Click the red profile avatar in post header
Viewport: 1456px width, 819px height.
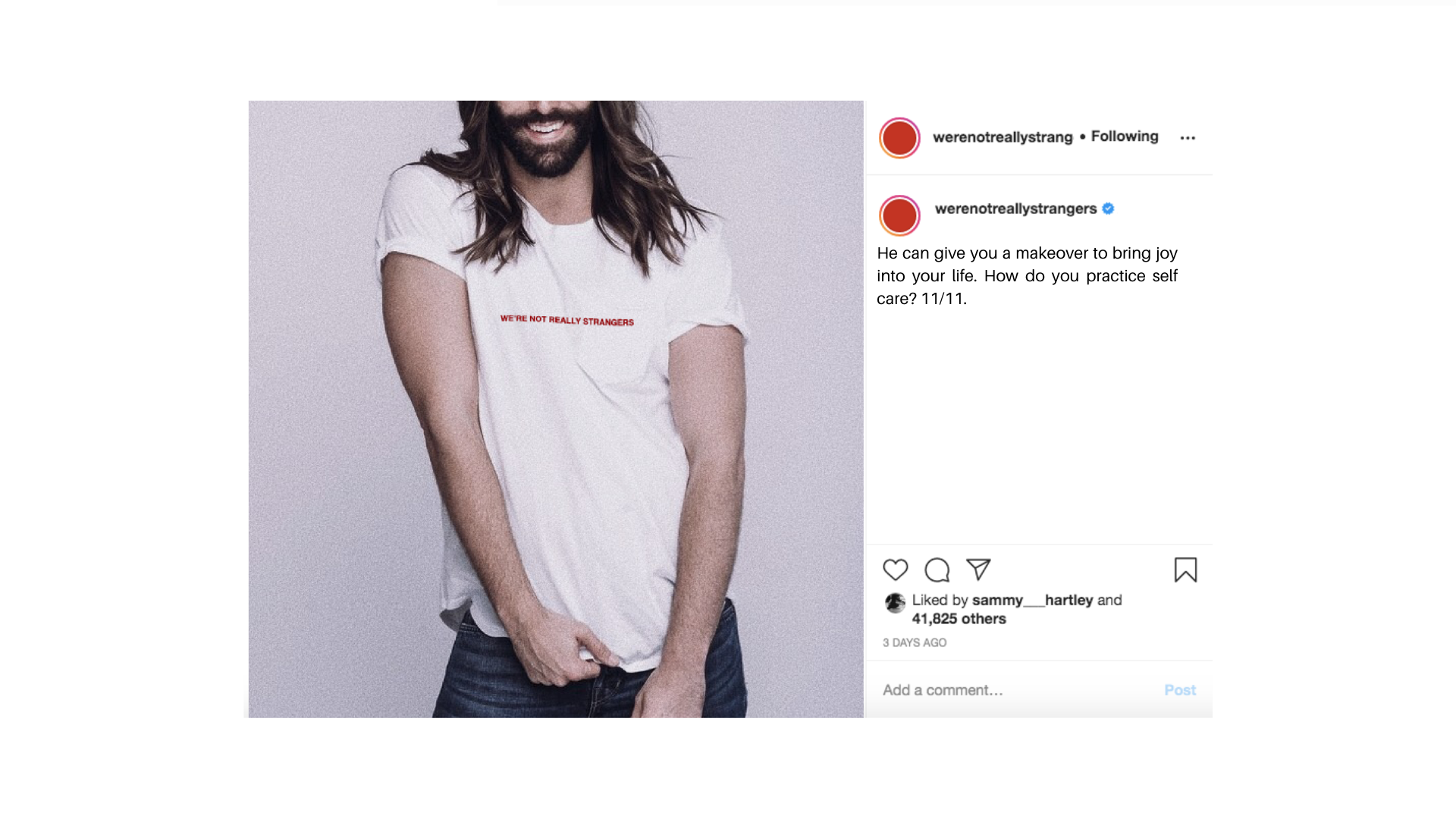click(899, 138)
